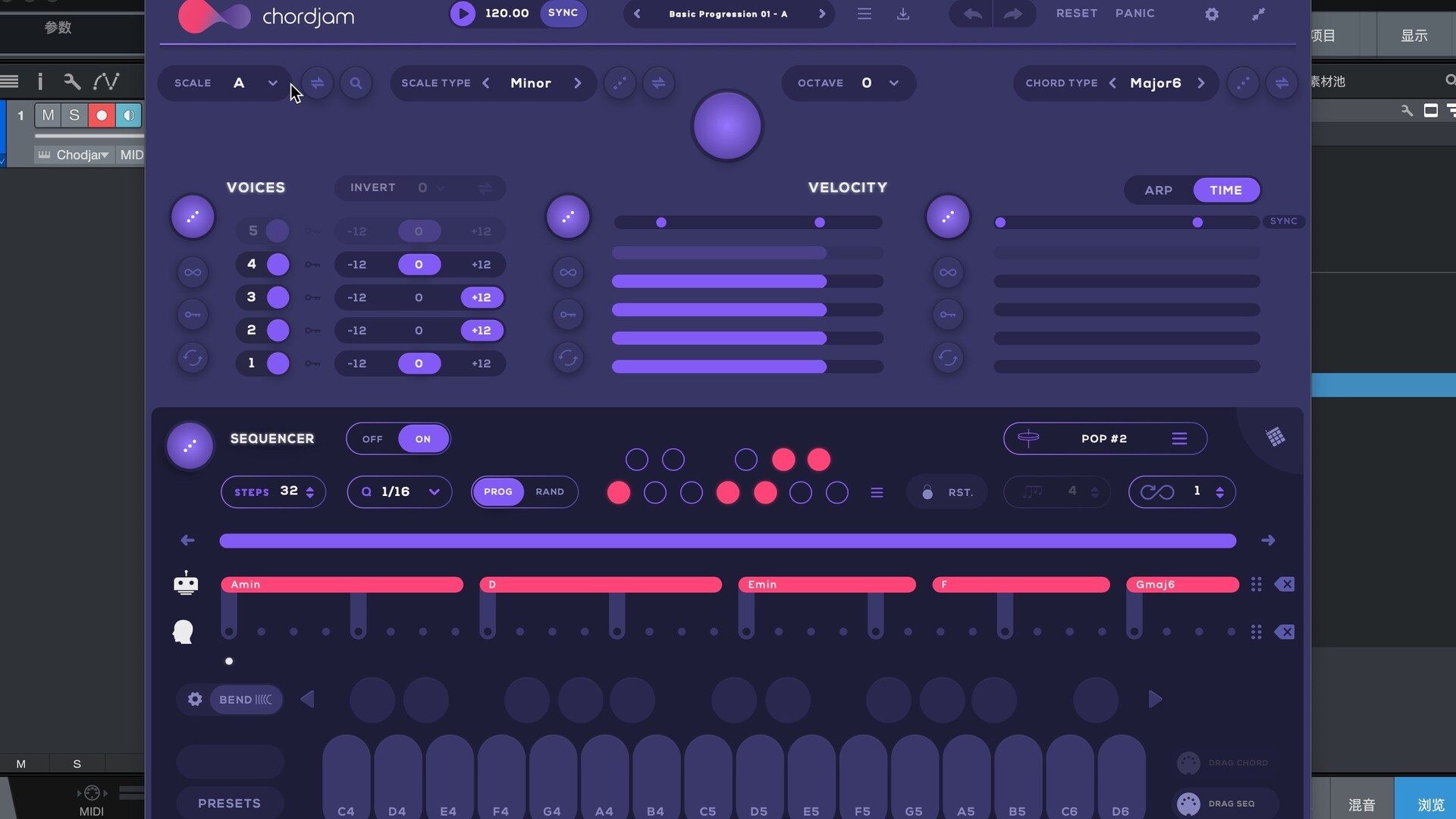This screenshot has height=819, width=1456.
Task: Expand the SCALE key dropdown
Action: coord(272,83)
